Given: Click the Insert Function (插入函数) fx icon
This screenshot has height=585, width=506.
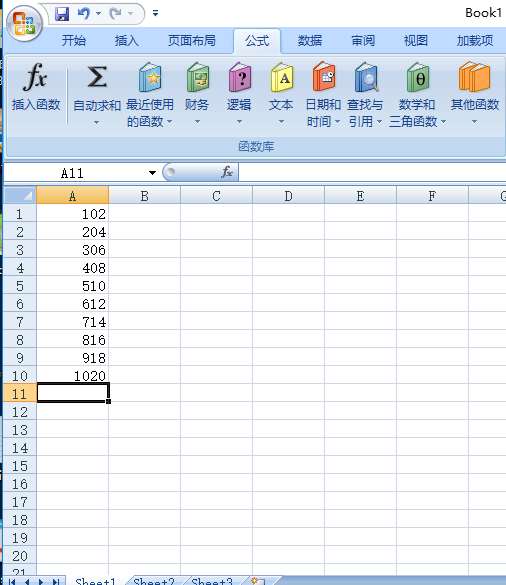Looking at the screenshot, I should (x=35, y=77).
